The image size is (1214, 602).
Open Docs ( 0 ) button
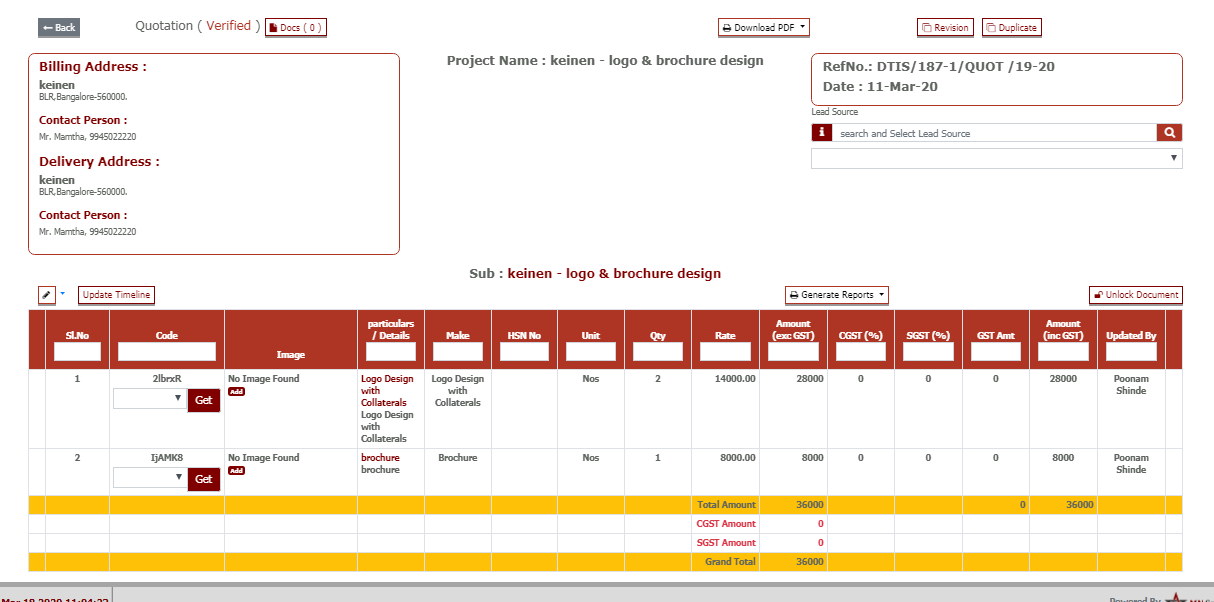tap(296, 28)
